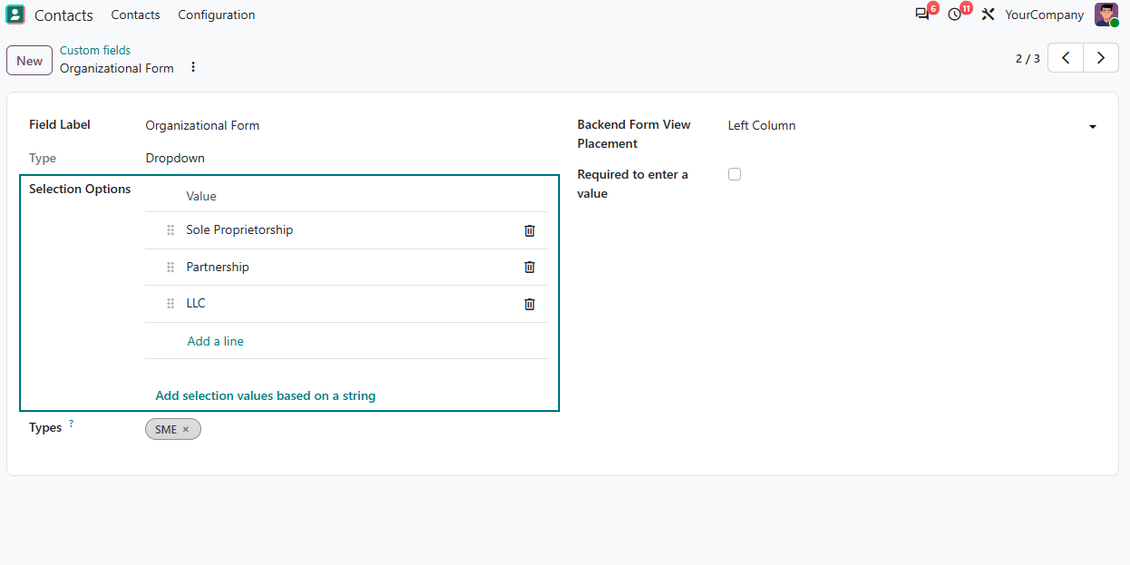Grab the drag handle for Partnership
1130x565 pixels.
[171, 267]
